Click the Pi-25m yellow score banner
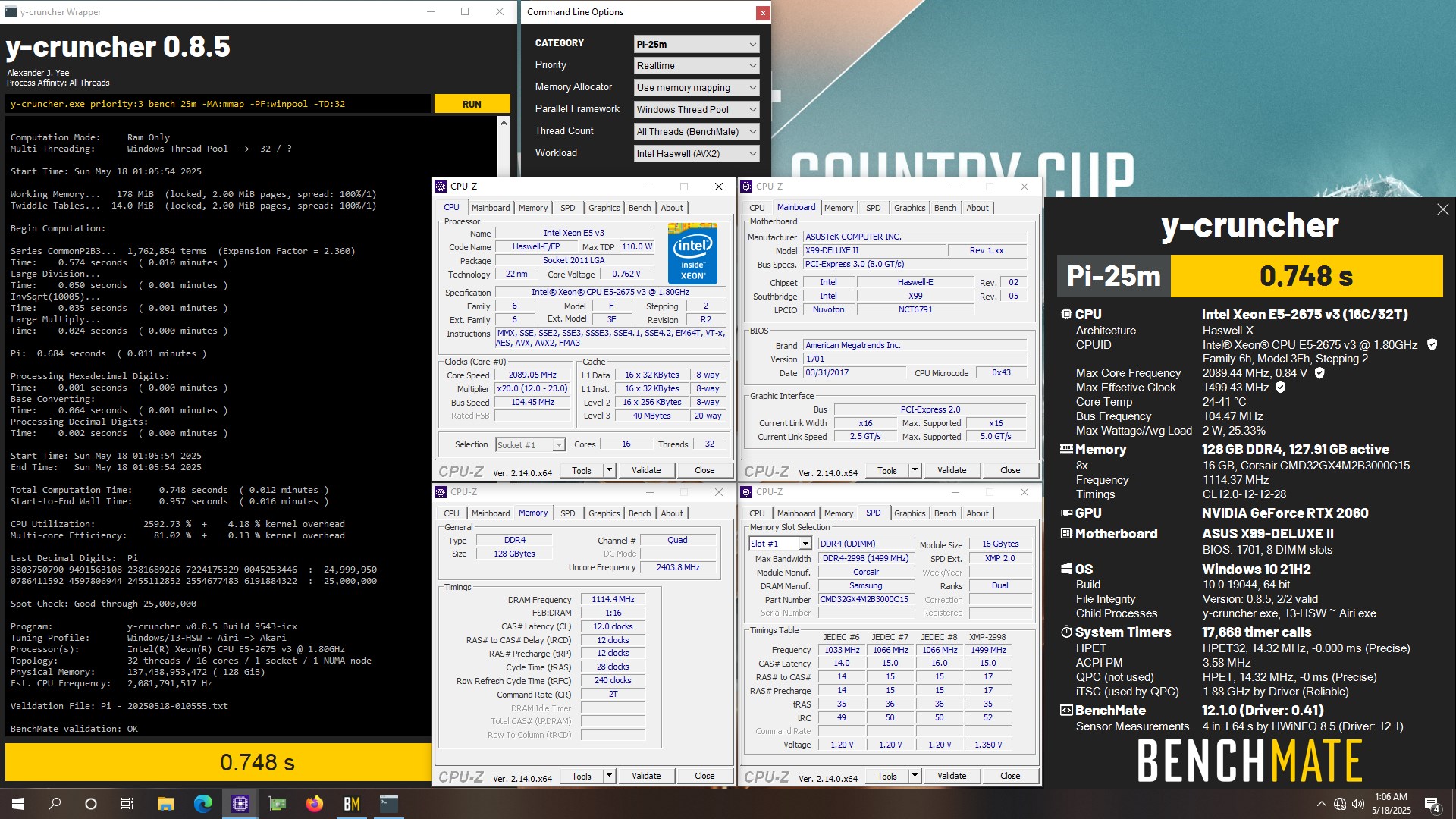The width and height of the screenshot is (1456, 819). (x=1306, y=276)
